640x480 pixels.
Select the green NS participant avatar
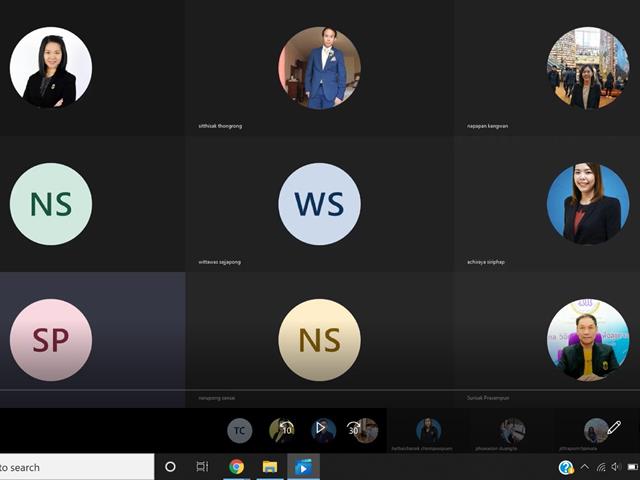[x=51, y=204]
